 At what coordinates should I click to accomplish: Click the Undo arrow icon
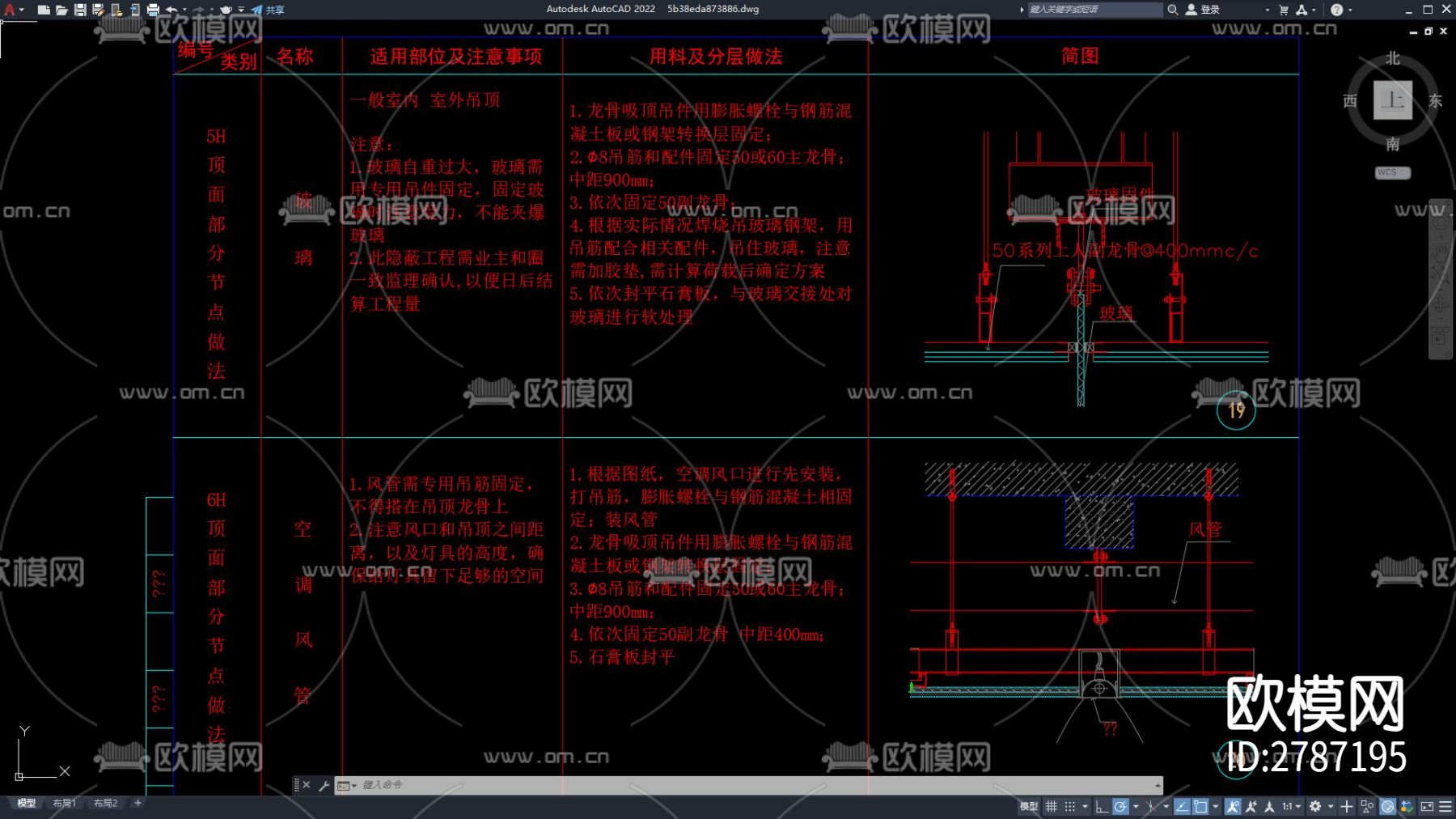point(172,10)
